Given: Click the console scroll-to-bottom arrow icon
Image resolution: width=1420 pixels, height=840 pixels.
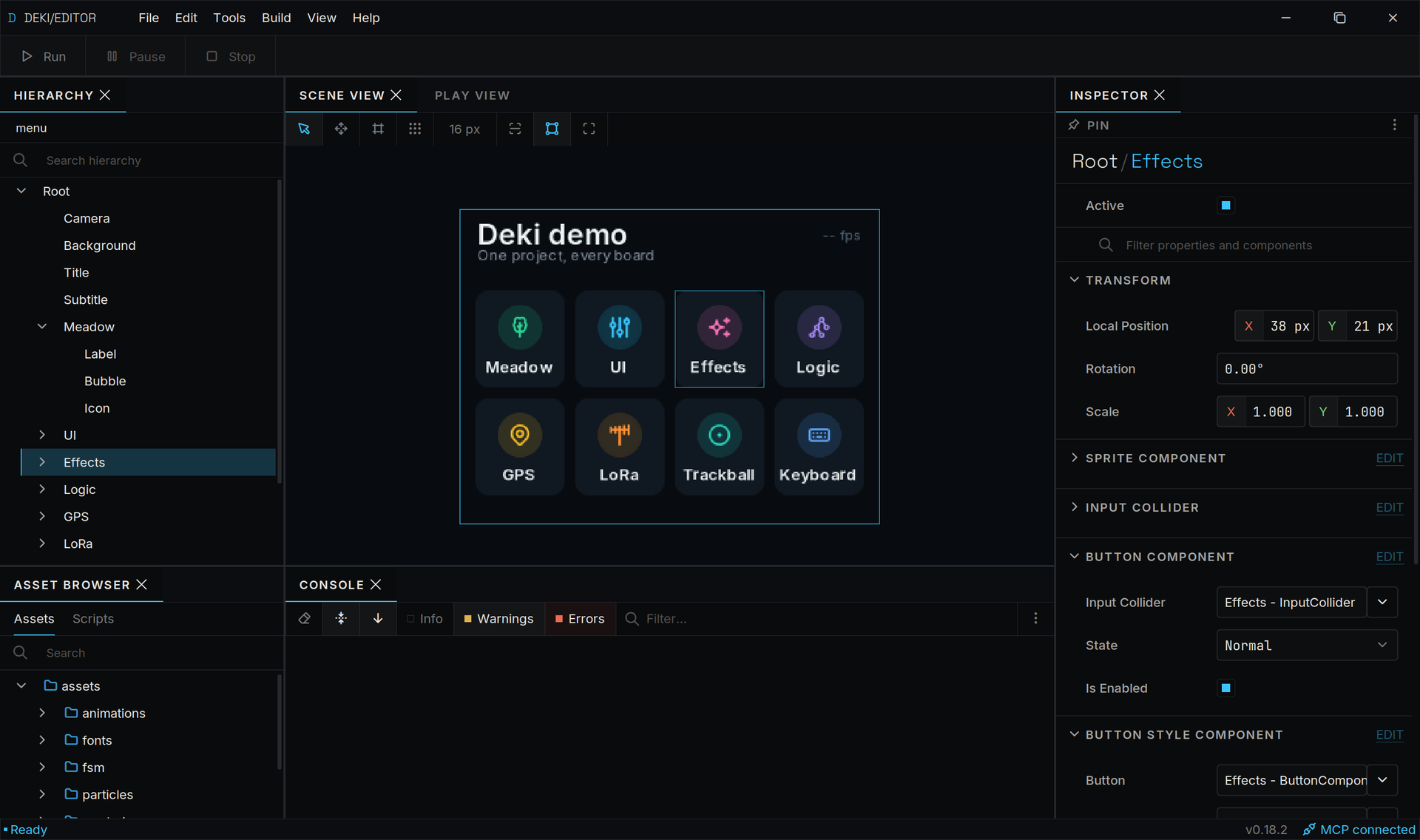Looking at the screenshot, I should pos(378,618).
